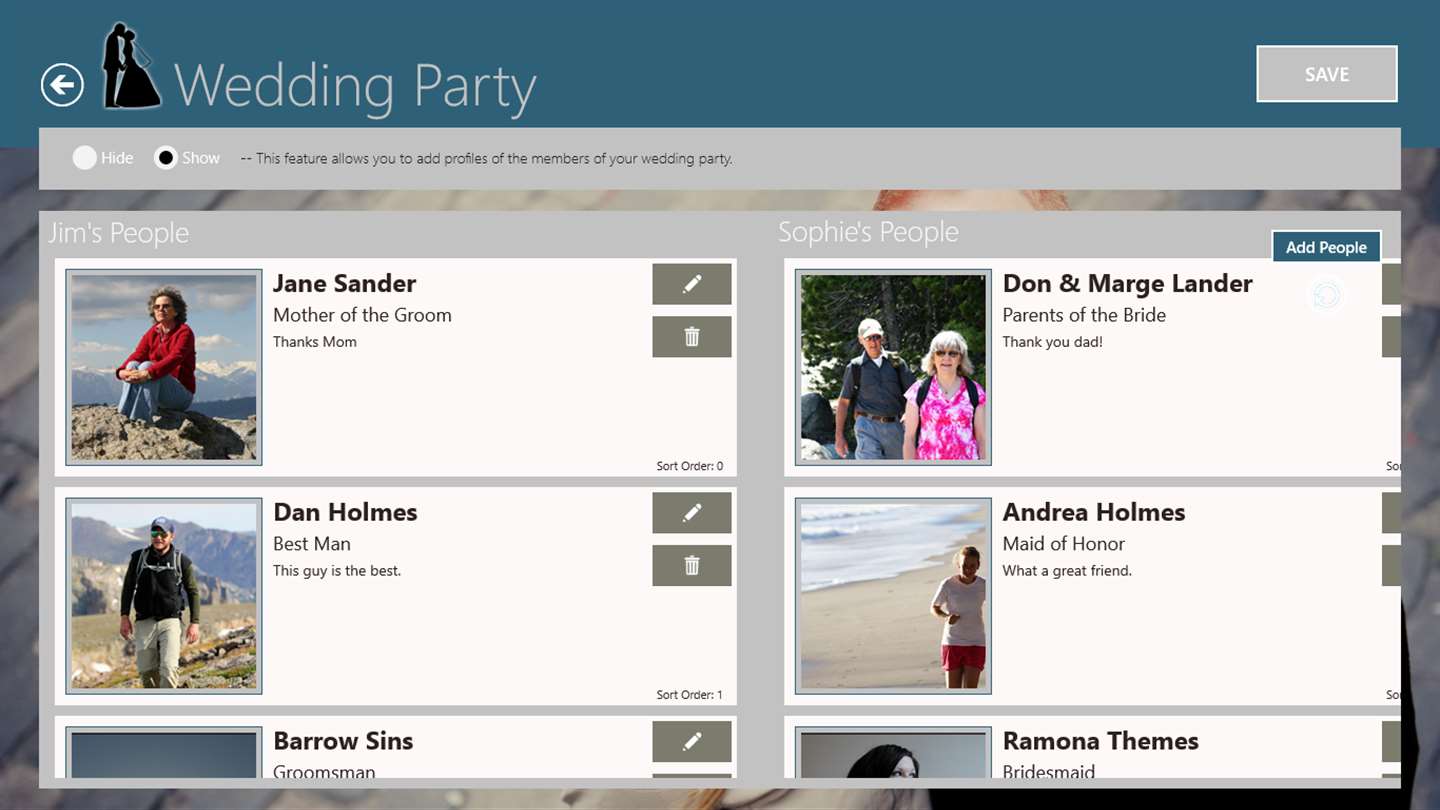Click the 'Jim's People' heading
Image resolution: width=1440 pixels, height=810 pixels.
(x=119, y=233)
